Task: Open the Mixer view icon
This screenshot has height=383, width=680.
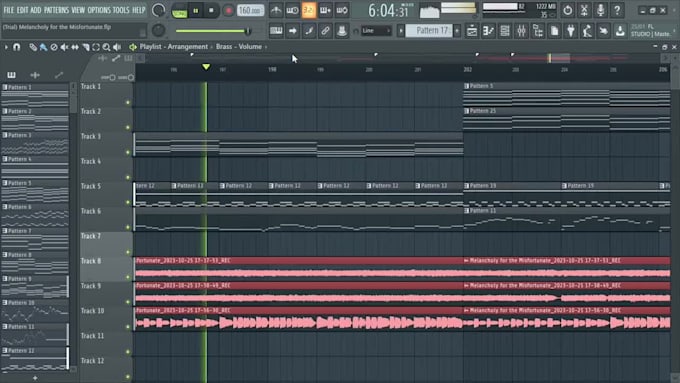Action: click(521, 31)
